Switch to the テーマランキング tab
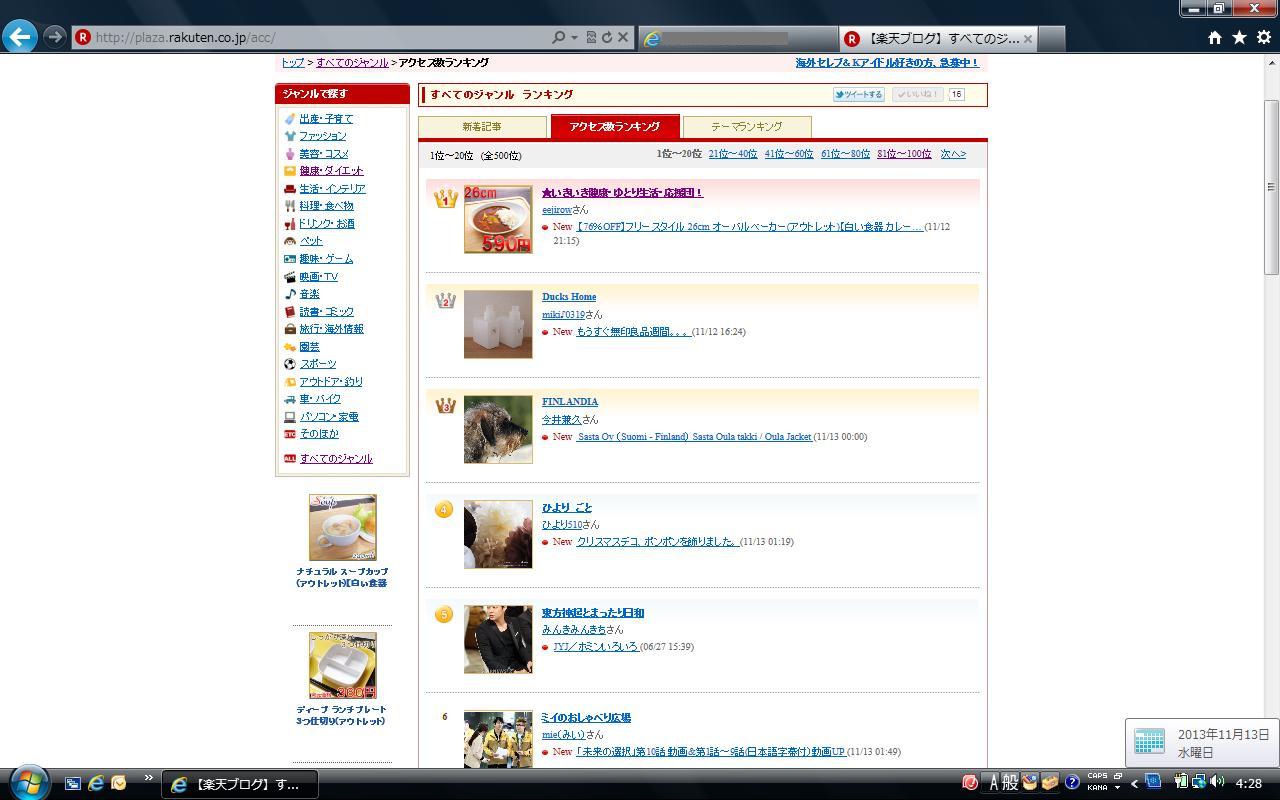The image size is (1280, 800). [x=746, y=127]
